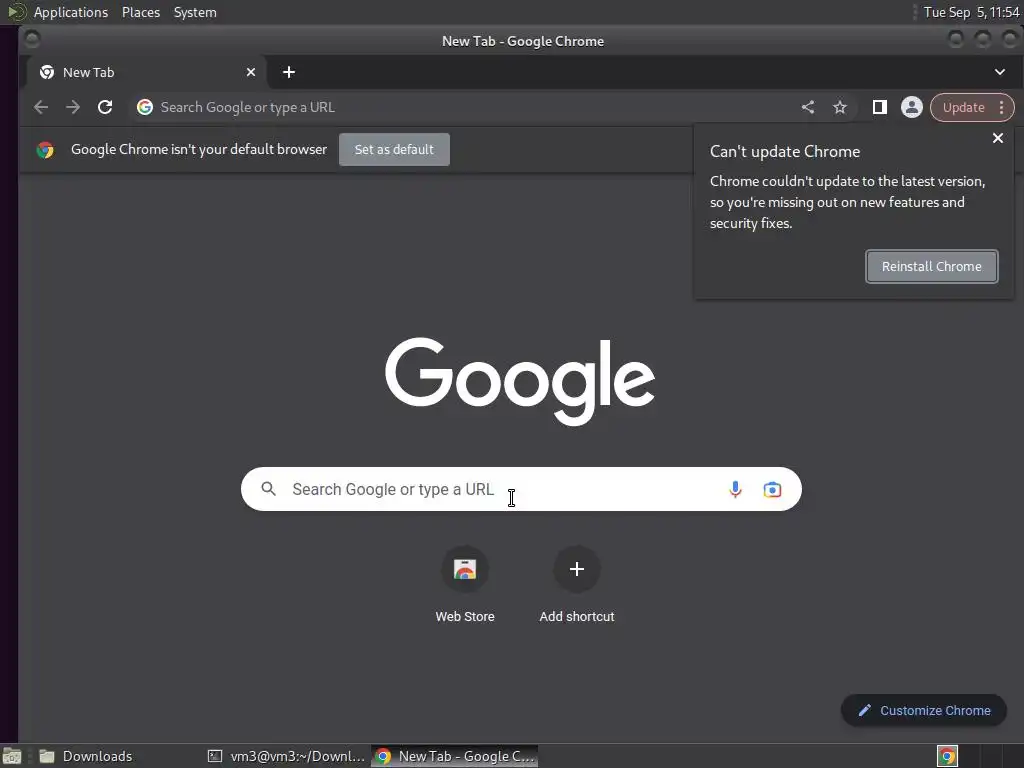Share this page via the share icon
This screenshot has width=1024, height=768.
click(x=808, y=107)
